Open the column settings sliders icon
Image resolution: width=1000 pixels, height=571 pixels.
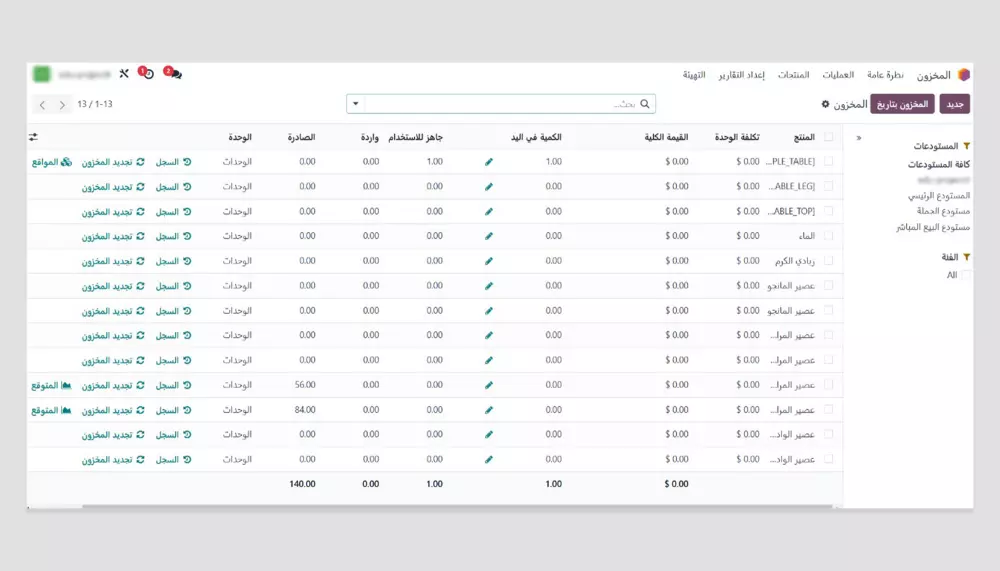pyautogui.click(x=33, y=137)
